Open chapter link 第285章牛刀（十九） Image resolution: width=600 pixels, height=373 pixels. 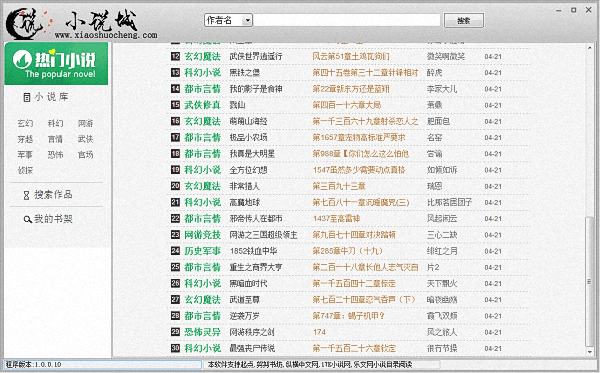coord(347,251)
